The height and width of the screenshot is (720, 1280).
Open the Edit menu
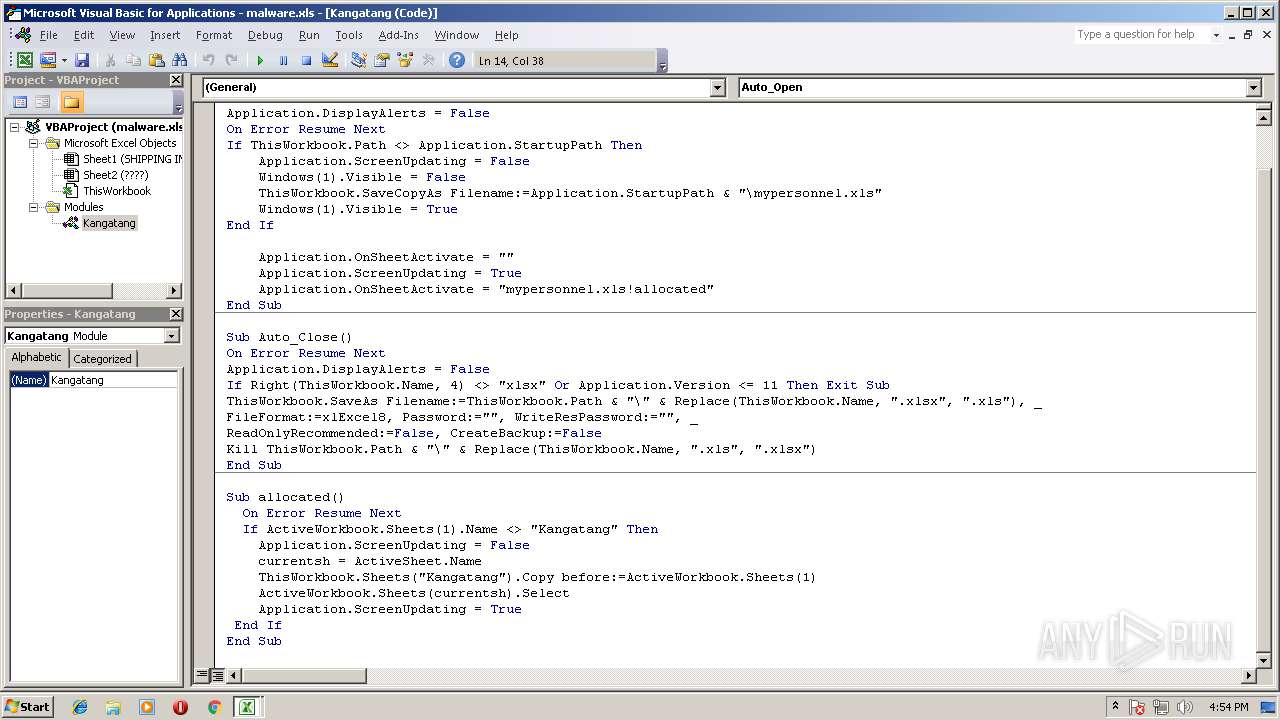click(84, 35)
